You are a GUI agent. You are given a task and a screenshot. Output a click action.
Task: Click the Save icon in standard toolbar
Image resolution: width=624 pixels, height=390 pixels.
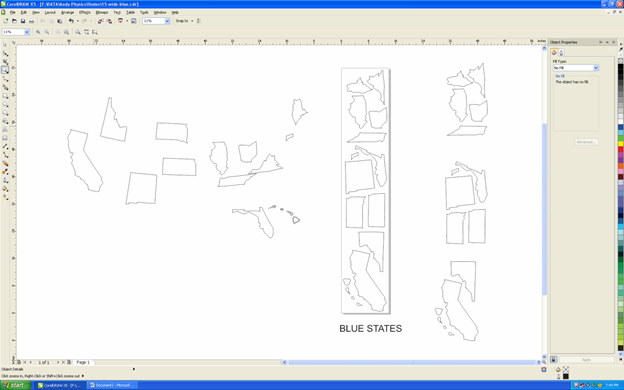23,21
